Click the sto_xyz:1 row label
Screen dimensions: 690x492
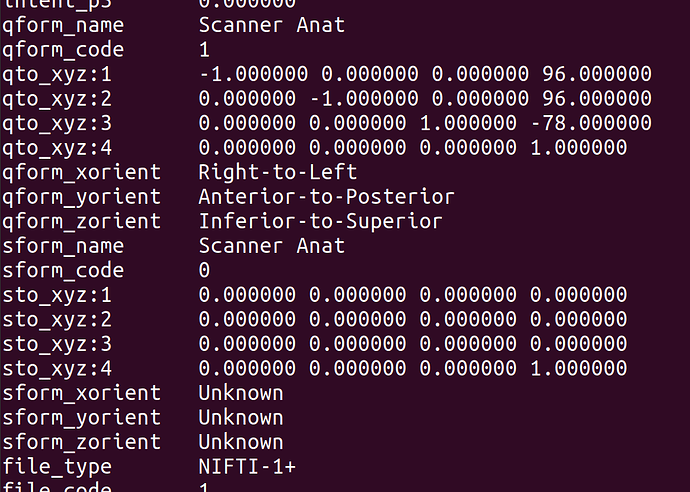point(57,296)
